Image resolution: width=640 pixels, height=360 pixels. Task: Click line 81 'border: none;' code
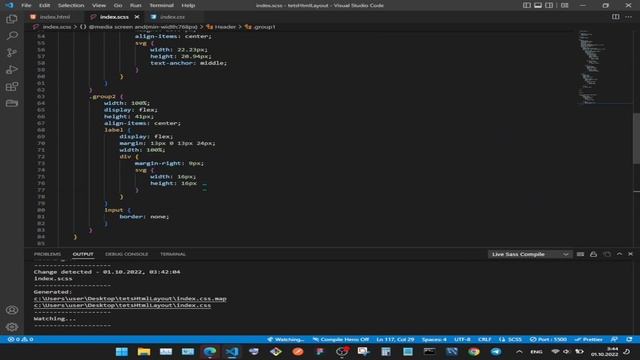144,217
